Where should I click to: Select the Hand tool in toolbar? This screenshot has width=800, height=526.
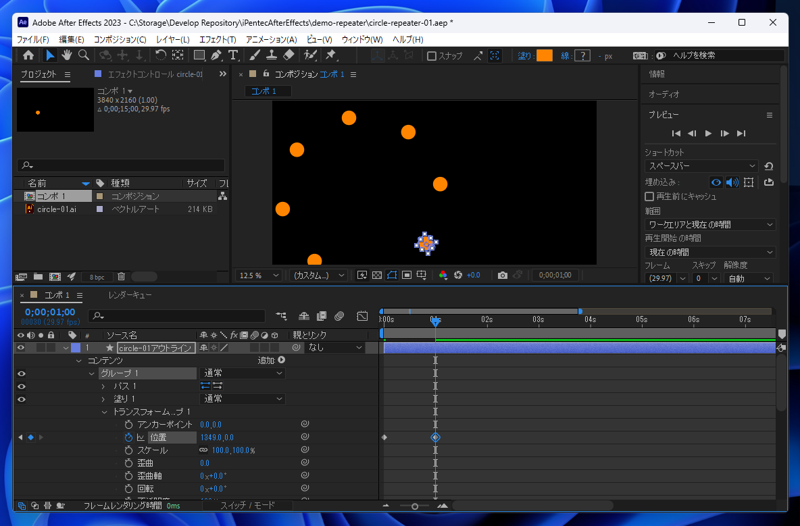point(66,56)
